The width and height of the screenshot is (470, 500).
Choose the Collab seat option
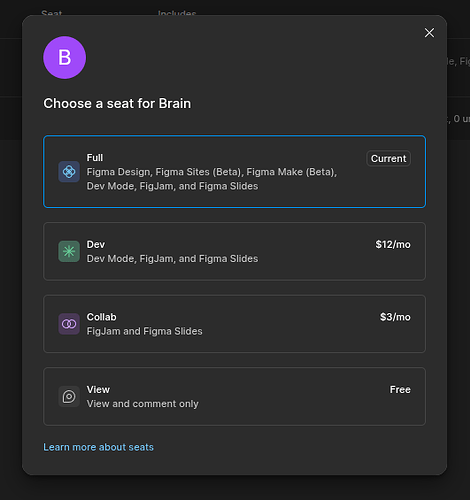(234, 324)
